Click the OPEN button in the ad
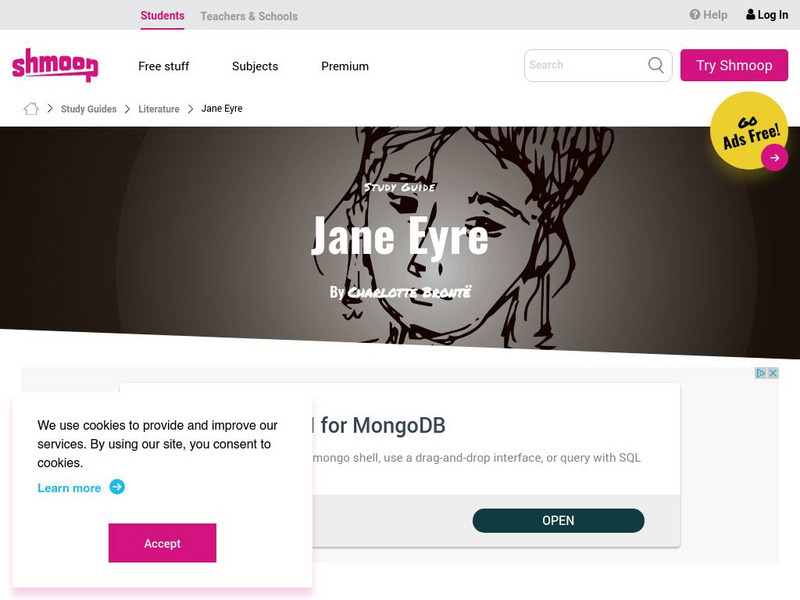This screenshot has height=600, width=800. [558, 520]
